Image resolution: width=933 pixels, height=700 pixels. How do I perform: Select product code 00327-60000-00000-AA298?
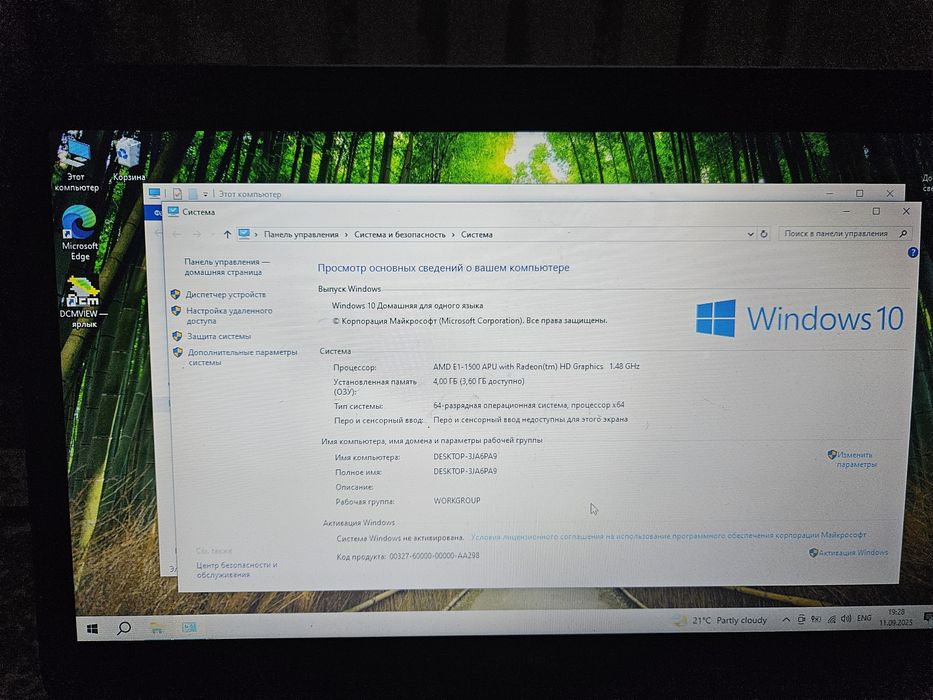(x=434, y=556)
